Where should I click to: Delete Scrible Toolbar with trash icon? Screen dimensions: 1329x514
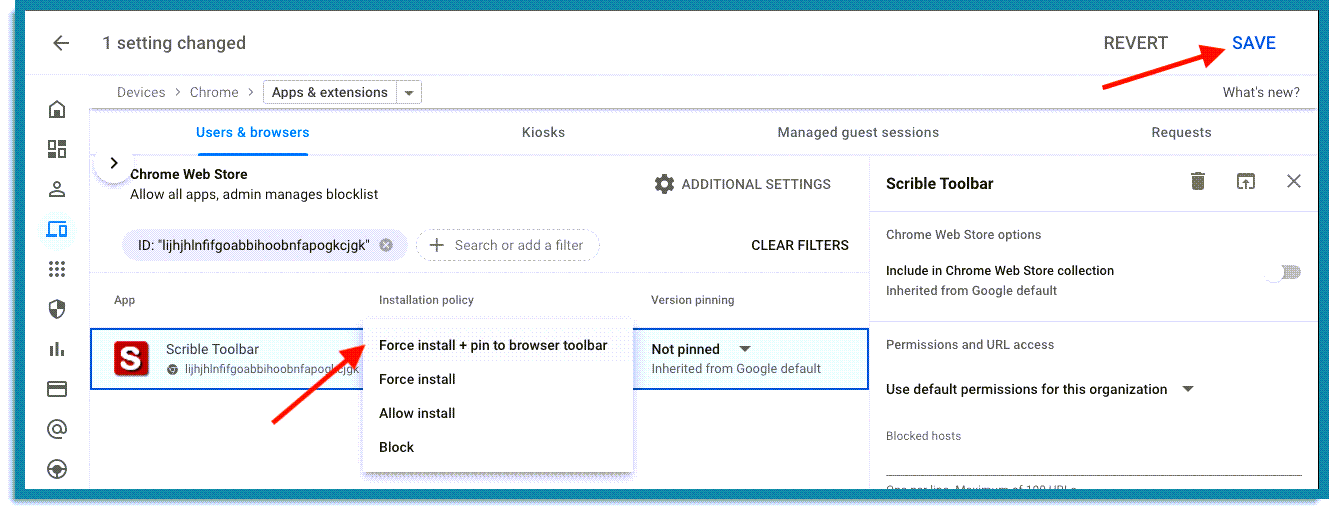tap(1197, 181)
